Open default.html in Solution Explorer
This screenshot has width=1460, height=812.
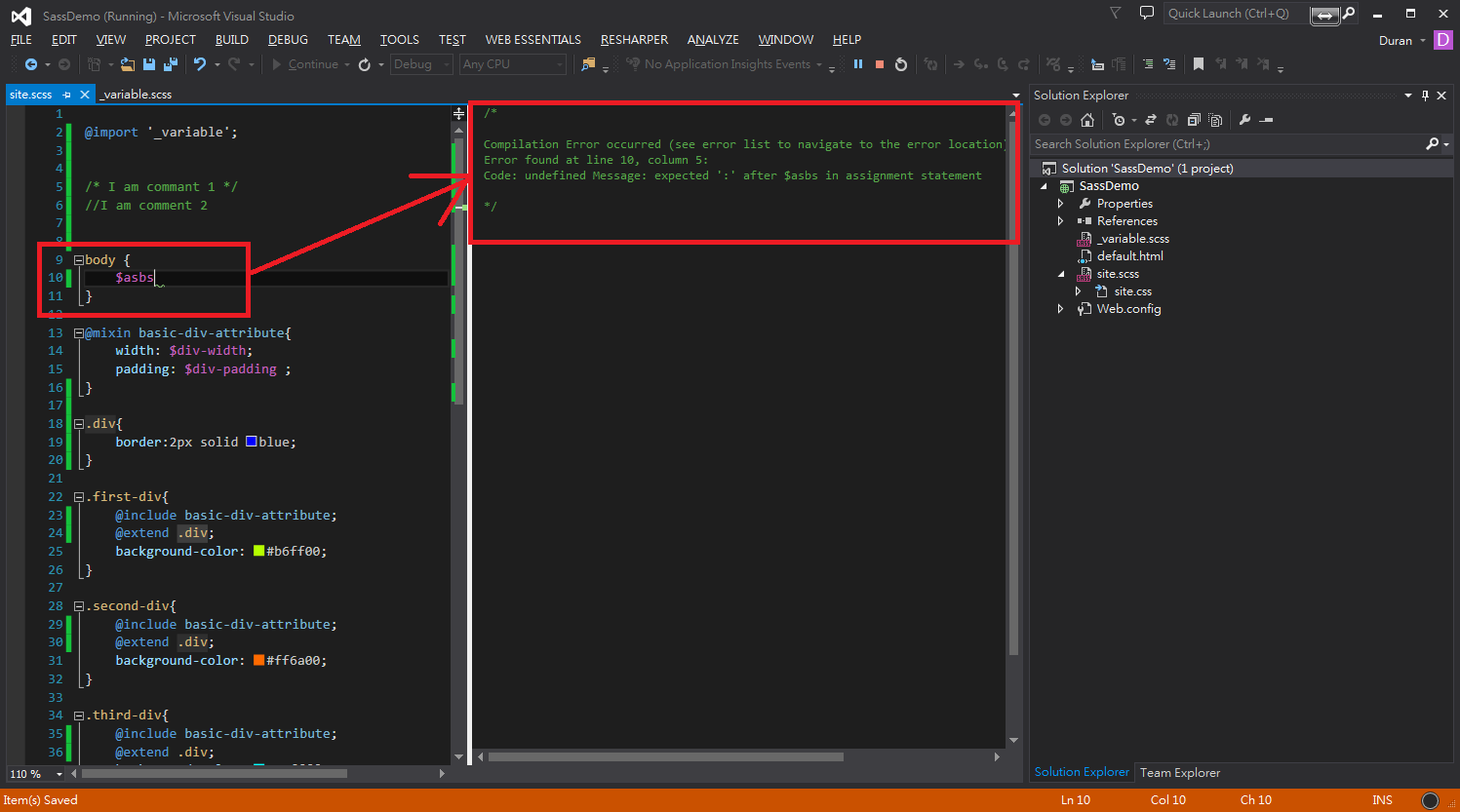tap(1129, 256)
